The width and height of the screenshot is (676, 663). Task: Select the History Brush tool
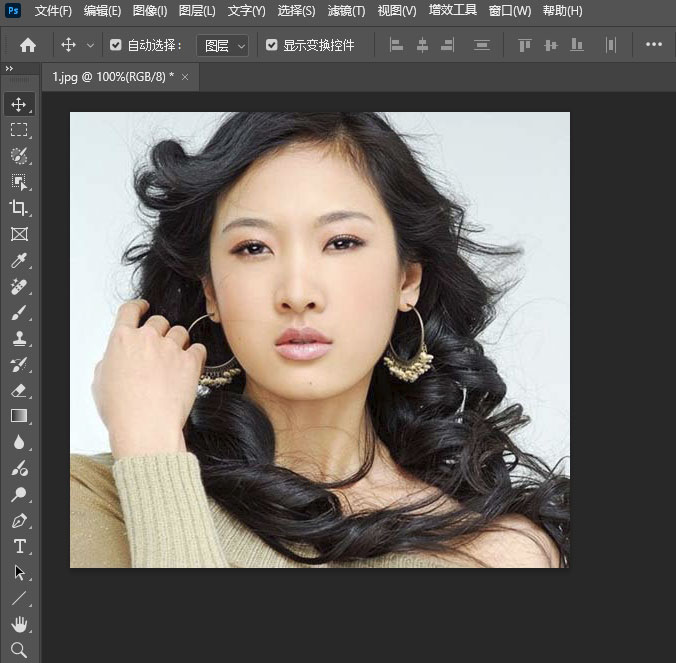pyautogui.click(x=19, y=365)
